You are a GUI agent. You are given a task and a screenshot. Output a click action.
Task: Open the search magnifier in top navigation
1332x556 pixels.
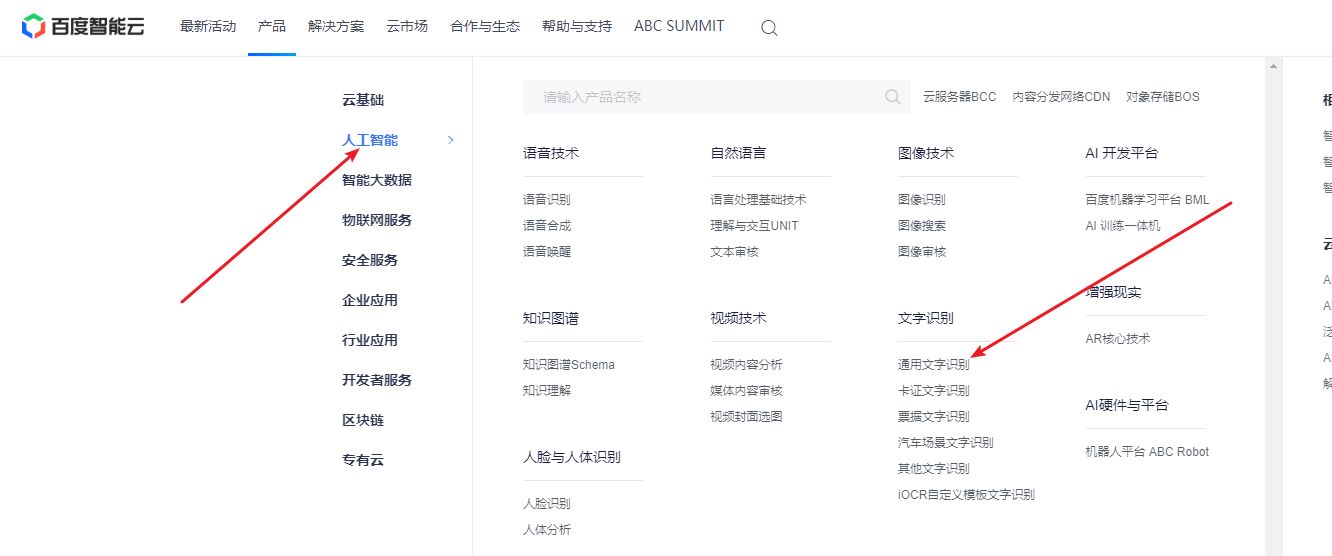point(769,28)
